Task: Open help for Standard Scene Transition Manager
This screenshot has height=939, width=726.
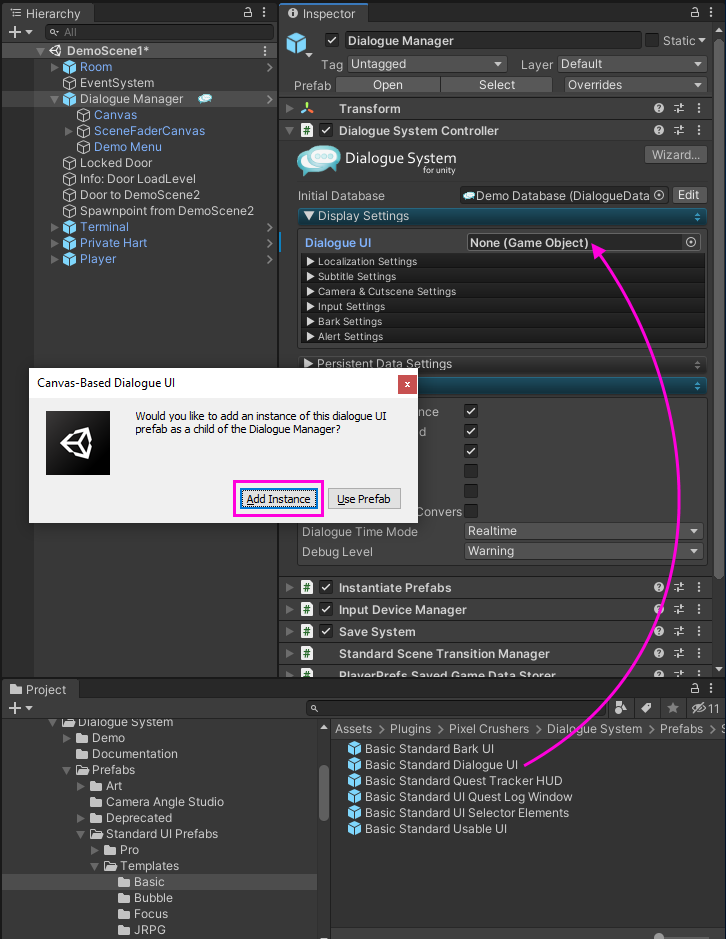Action: click(659, 653)
